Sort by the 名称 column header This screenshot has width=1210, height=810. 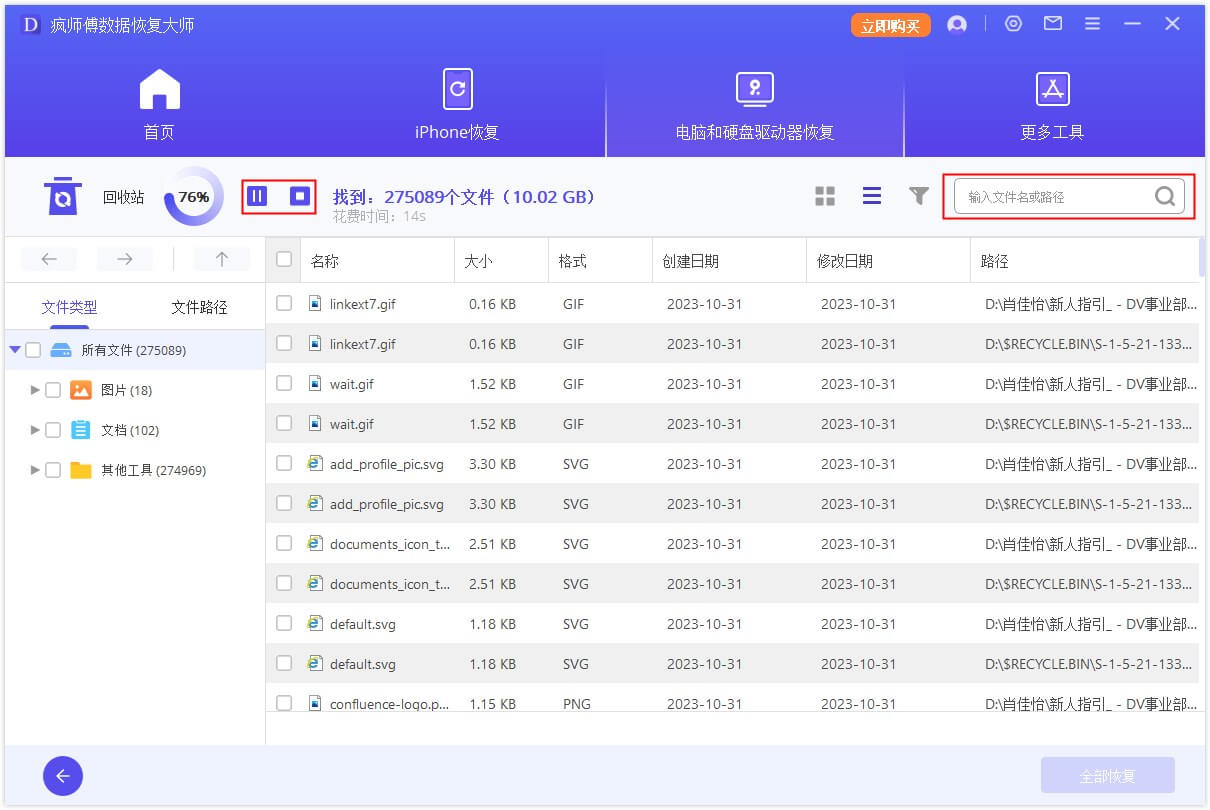(325, 261)
